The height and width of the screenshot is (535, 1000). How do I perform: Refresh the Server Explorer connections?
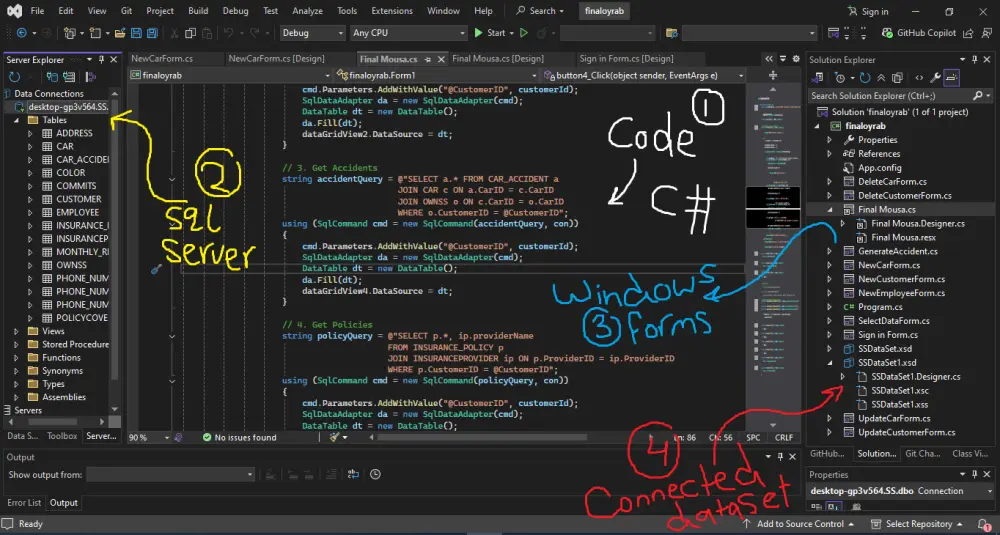pyautogui.click(x=14, y=77)
